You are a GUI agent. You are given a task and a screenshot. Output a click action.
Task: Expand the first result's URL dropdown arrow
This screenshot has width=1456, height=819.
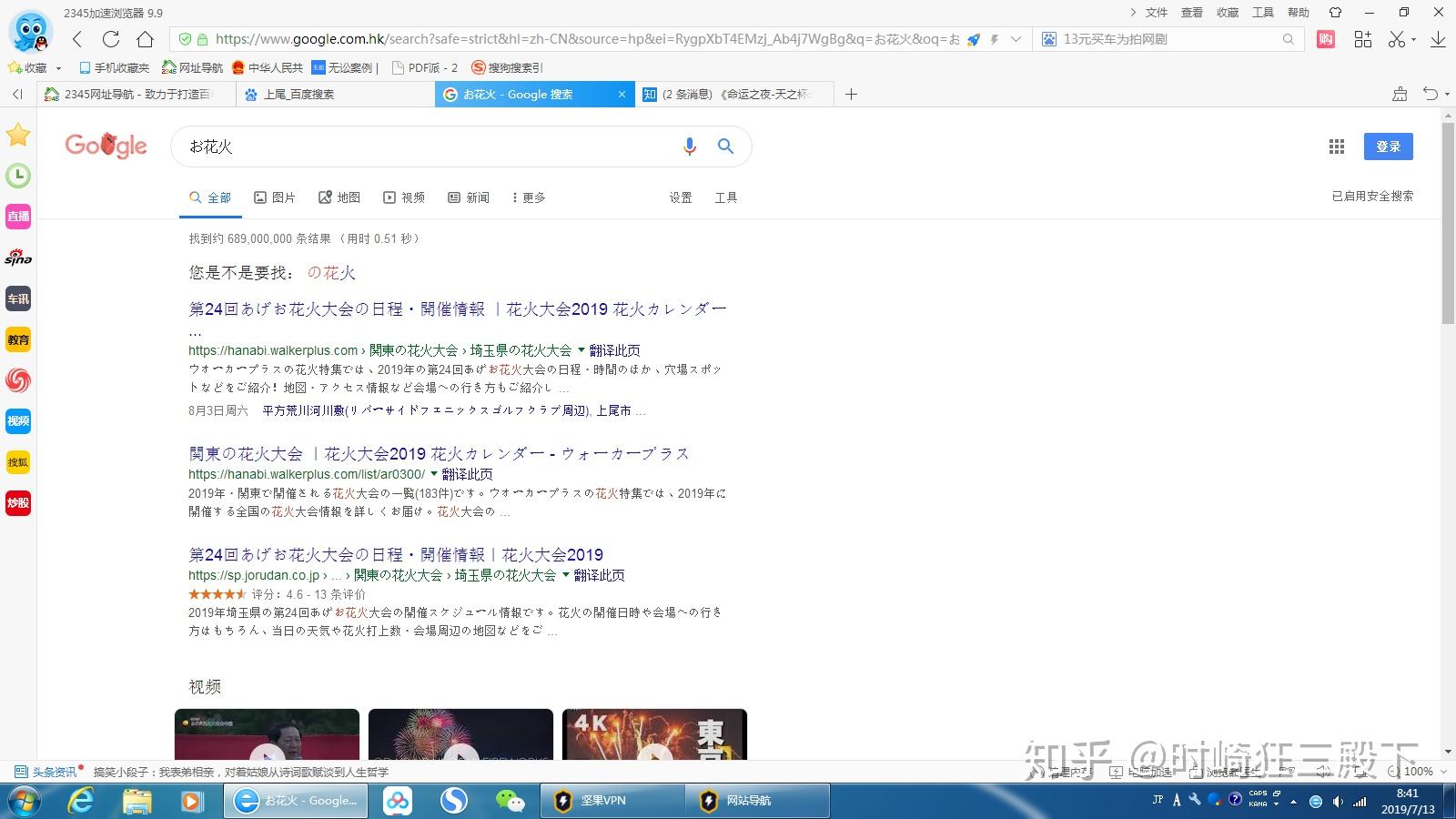(x=581, y=350)
